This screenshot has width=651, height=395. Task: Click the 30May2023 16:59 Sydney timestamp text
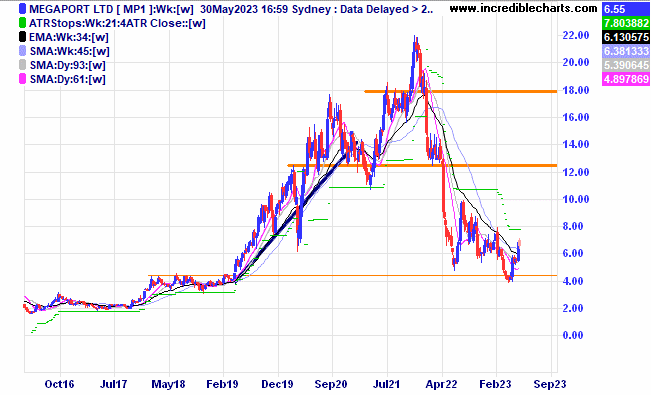(x=268, y=9)
